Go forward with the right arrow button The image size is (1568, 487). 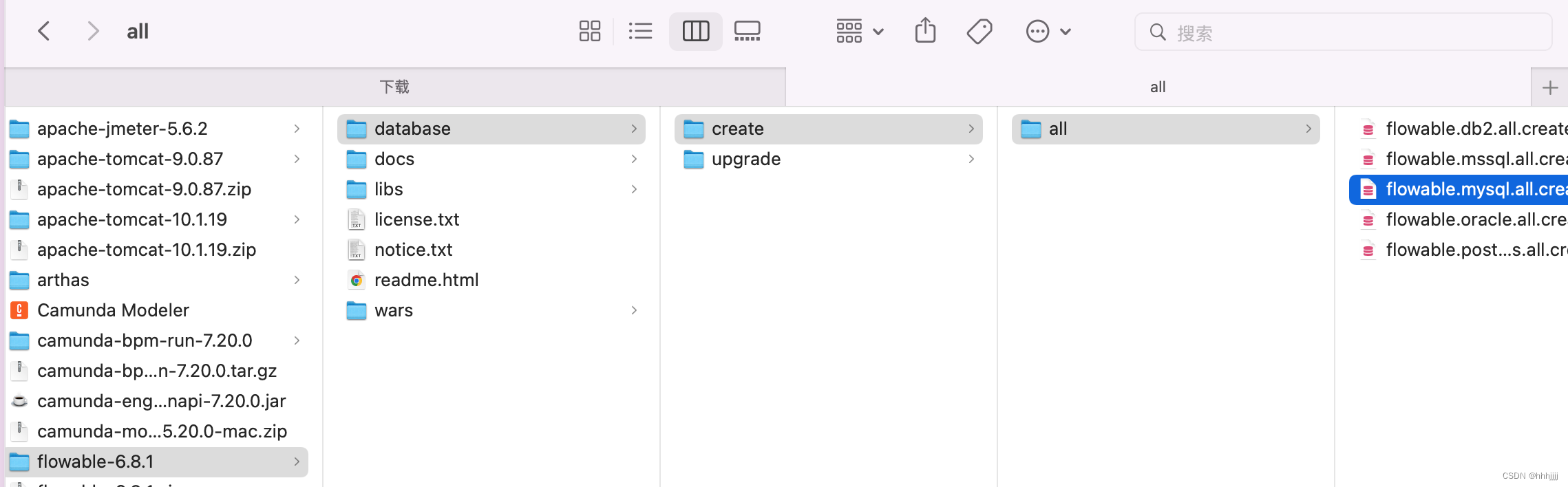[x=93, y=31]
